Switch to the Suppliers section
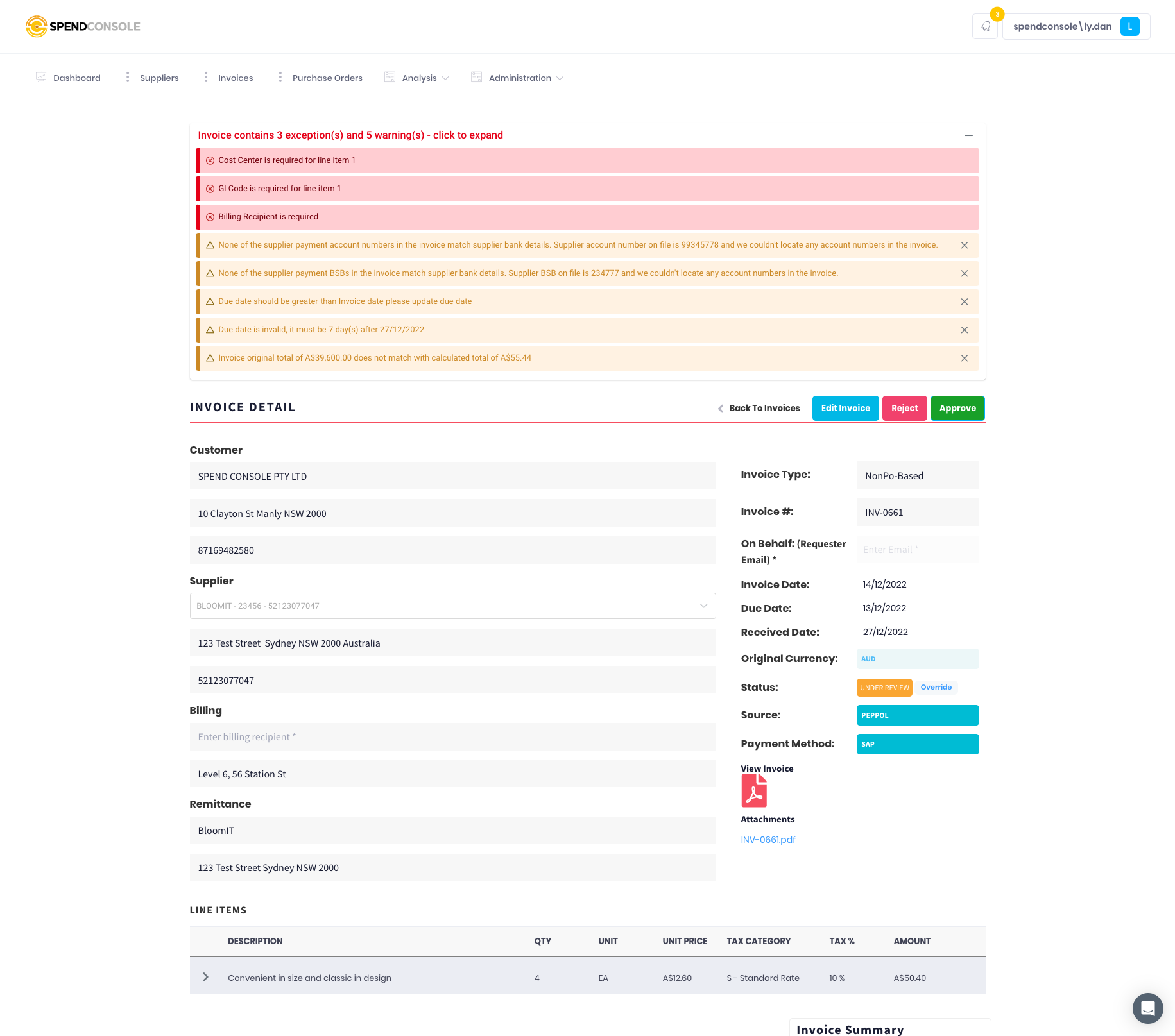Image resolution: width=1175 pixels, height=1036 pixels. pyautogui.click(x=159, y=77)
